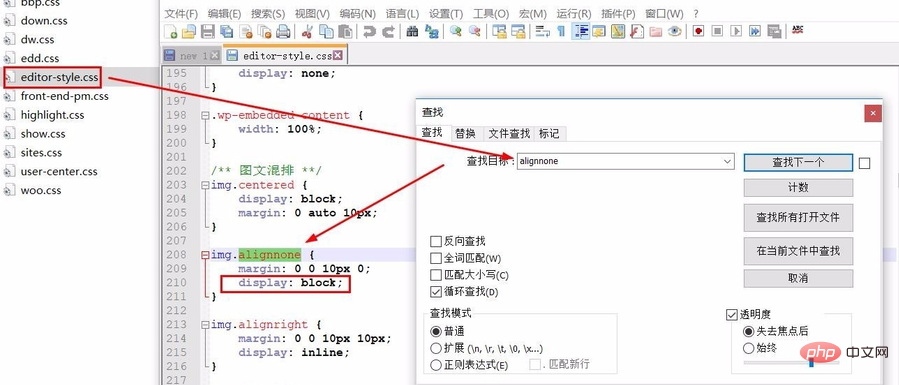
Task: Select the 普通 search mode radio
Action: tap(436, 331)
